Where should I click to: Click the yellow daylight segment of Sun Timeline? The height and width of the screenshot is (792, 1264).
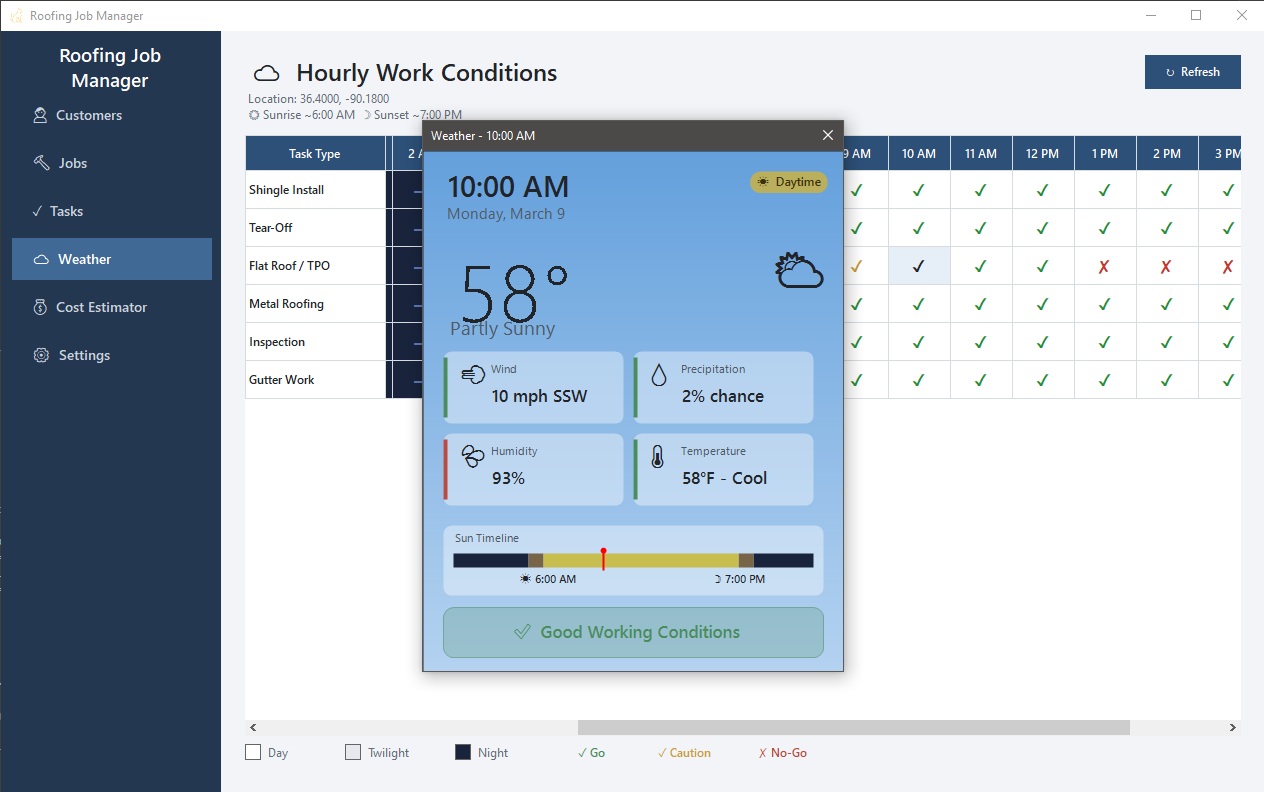click(641, 560)
